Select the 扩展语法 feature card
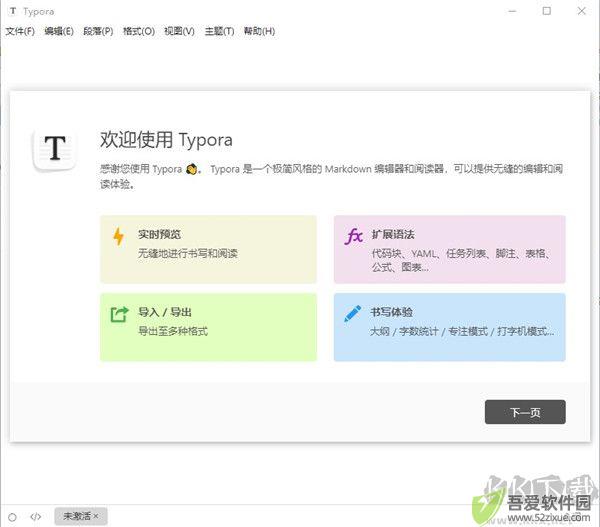Screen dimensions: 600x527 tap(450, 249)
